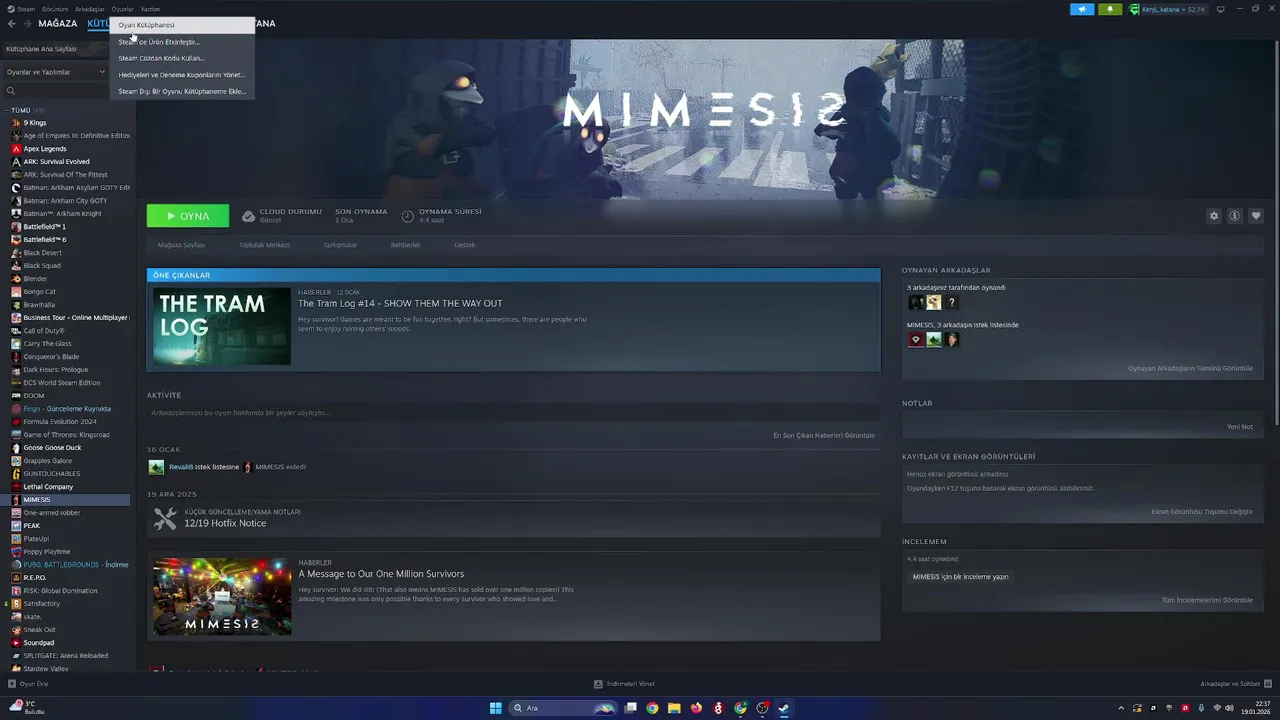Click Oynayan Arkadaşların Tümünü Görüntüle link
This screenshot has height=720, width=1280.
(1190, 368)
